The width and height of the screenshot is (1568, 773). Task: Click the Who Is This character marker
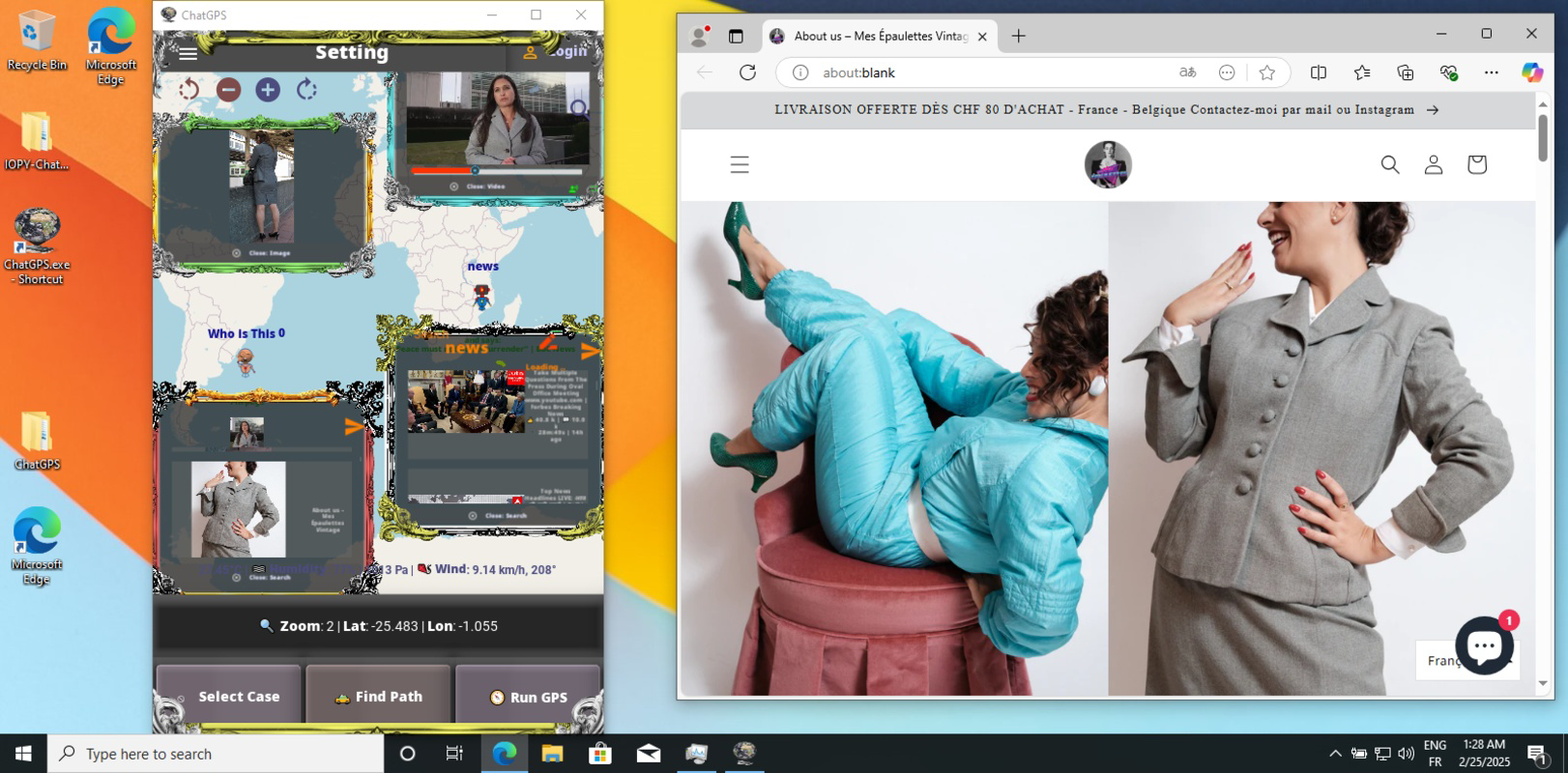pos(247,362)
